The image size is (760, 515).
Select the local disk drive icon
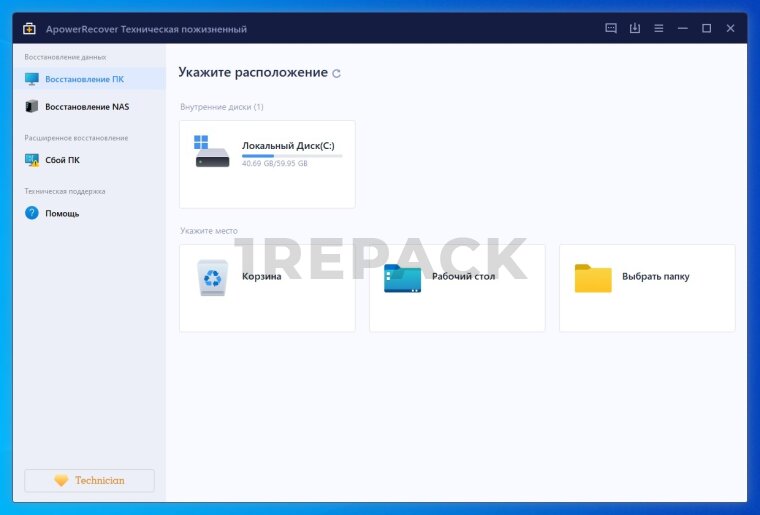click(x=212, y=152)
